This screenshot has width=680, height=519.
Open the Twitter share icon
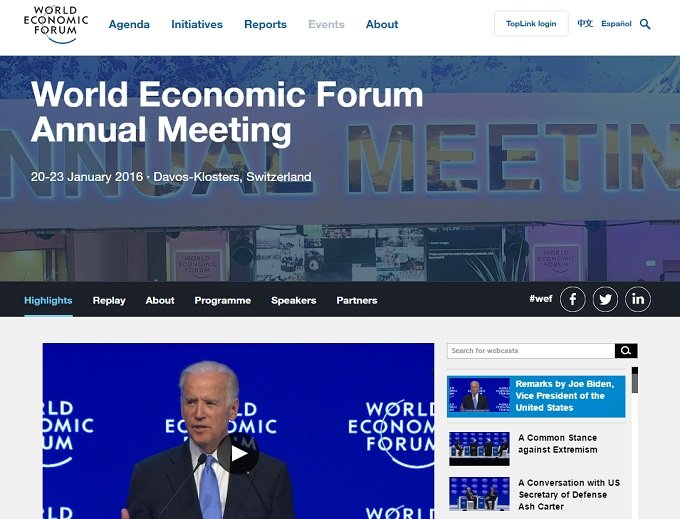coord(605,299)
